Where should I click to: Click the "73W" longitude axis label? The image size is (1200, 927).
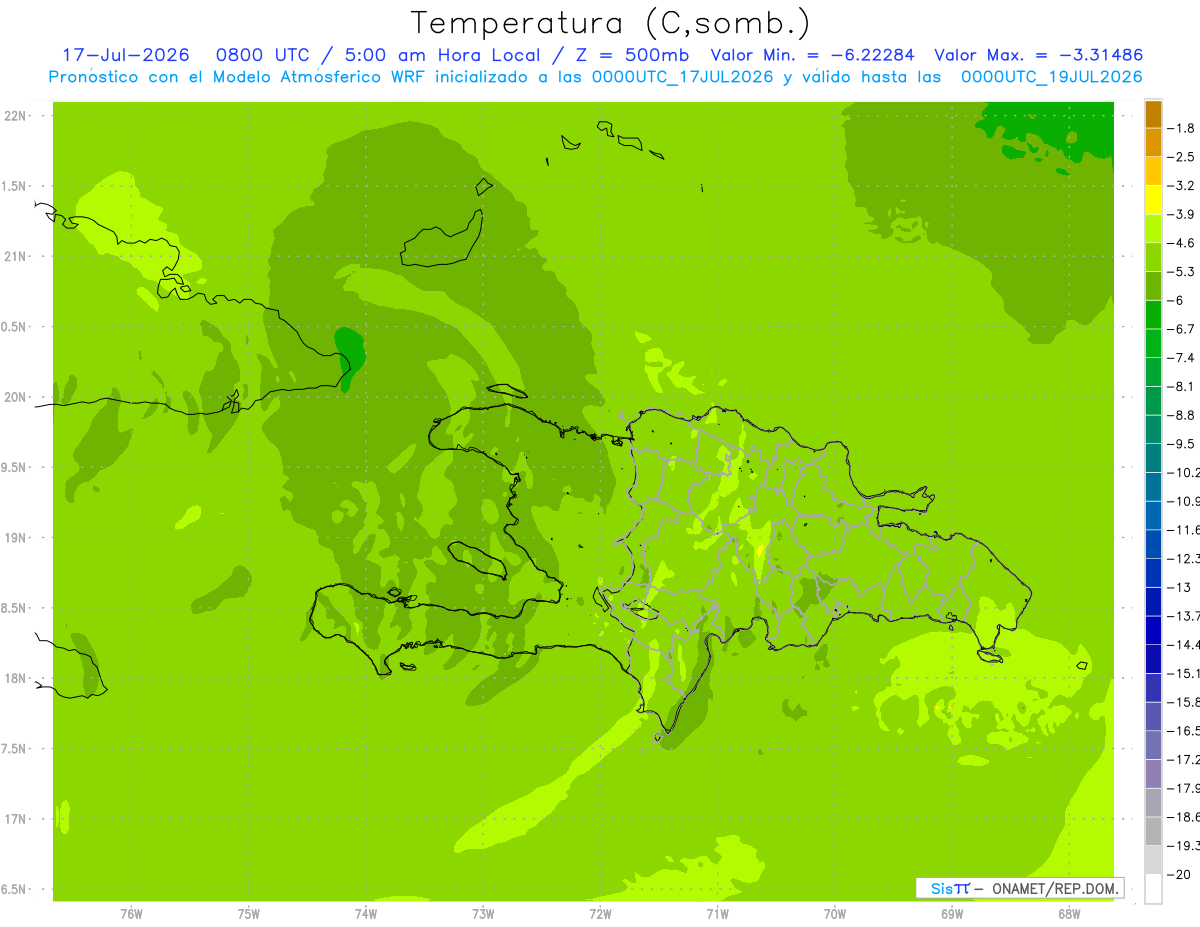coord(483,913)
